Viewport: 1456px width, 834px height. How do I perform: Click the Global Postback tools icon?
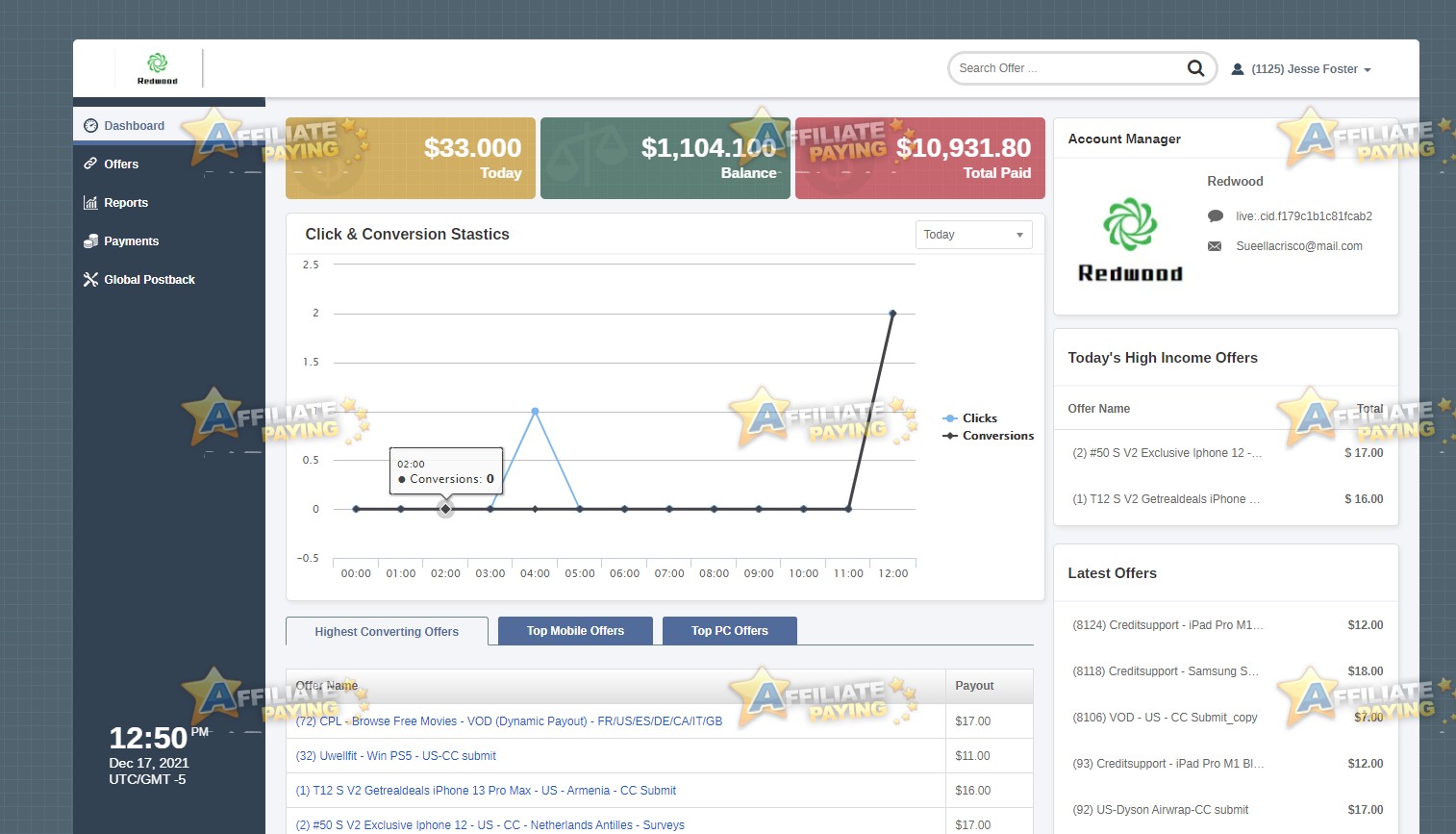pos(90,280)
